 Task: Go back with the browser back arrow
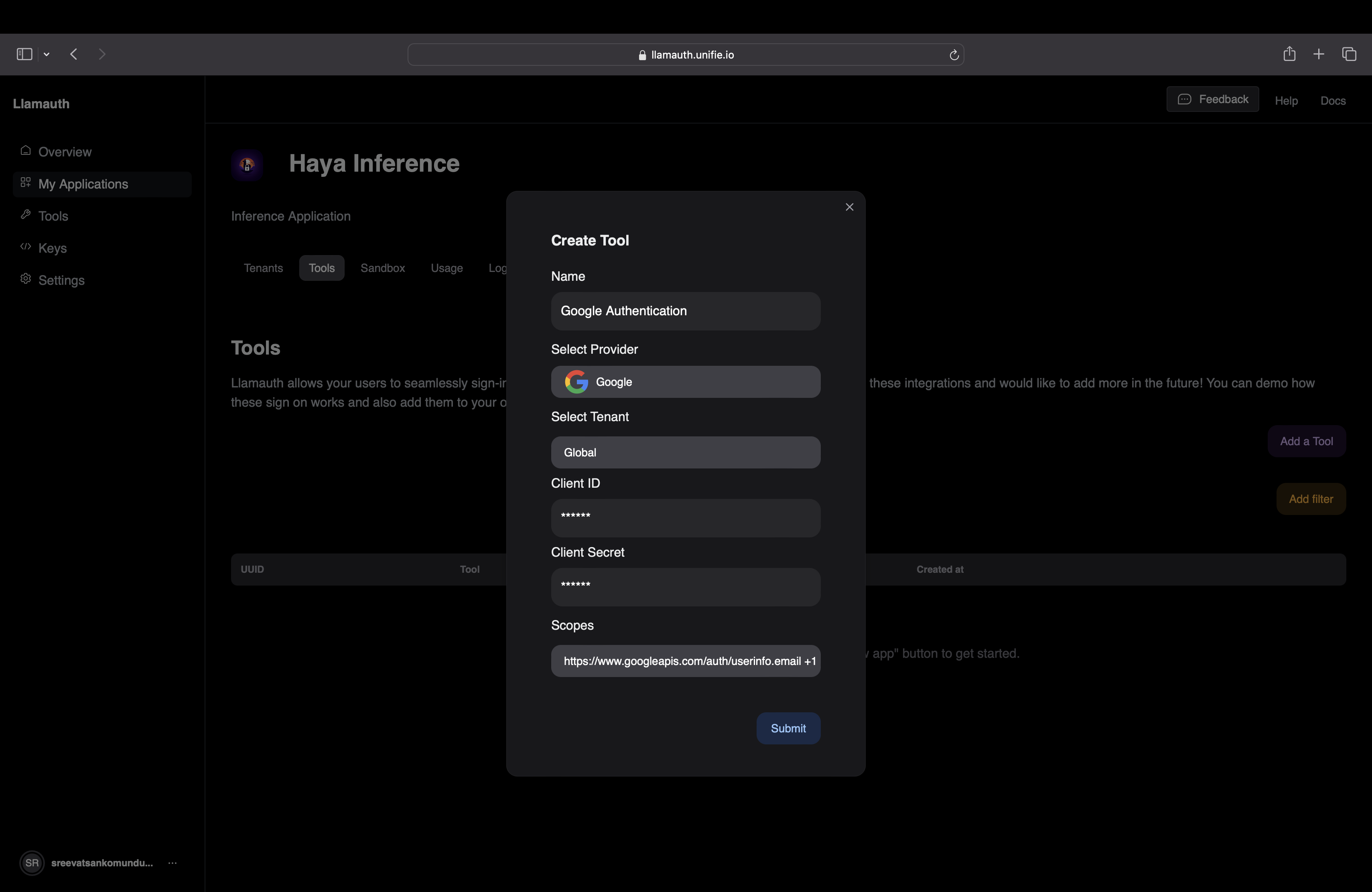74,54
